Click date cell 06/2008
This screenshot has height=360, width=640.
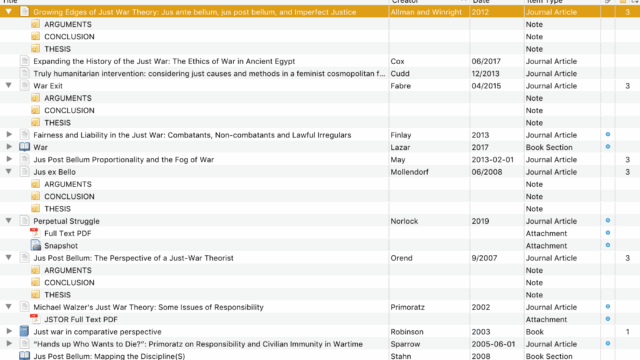point(486,172)
